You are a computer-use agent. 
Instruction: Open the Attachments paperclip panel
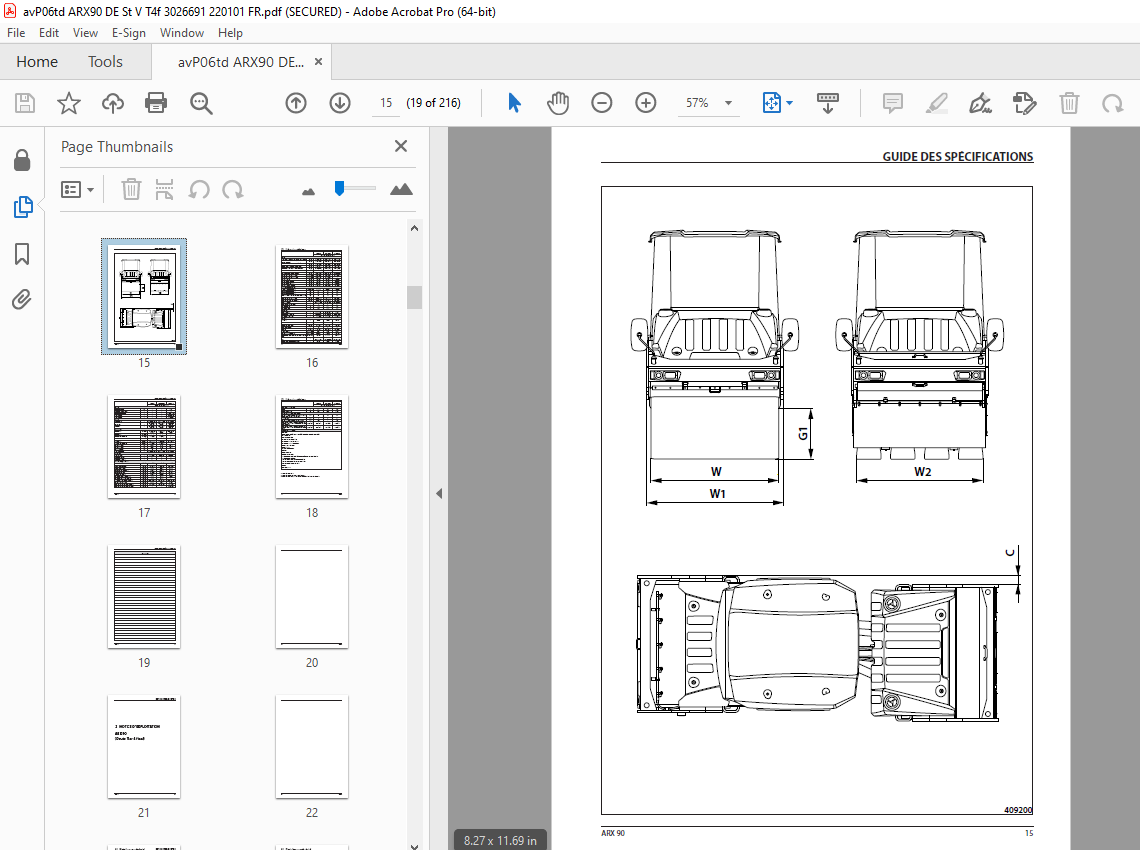tap(23, 299)
